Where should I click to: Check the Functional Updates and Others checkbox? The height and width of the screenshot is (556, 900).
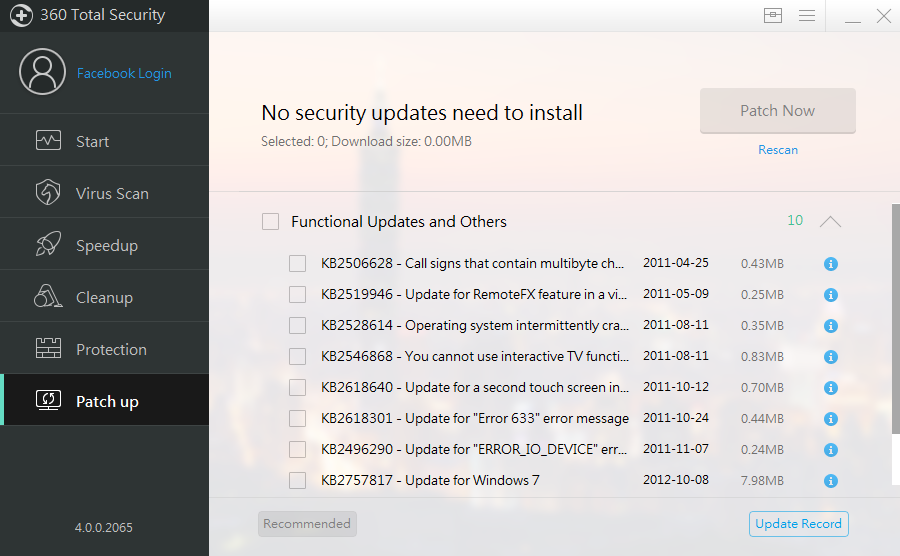point(270,222)
